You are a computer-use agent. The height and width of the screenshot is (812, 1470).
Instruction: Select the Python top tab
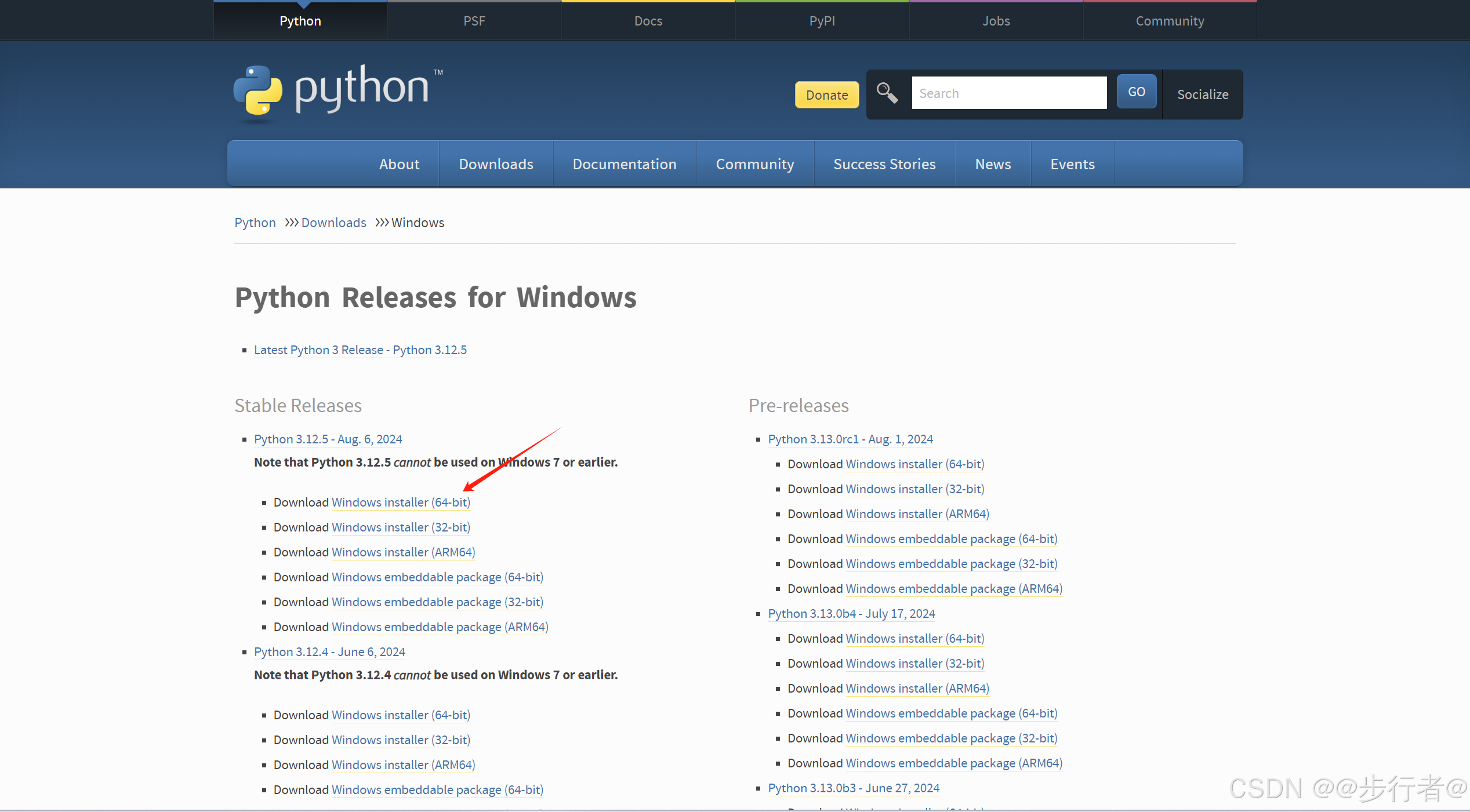pyautogui.click(x=300, y=21)
